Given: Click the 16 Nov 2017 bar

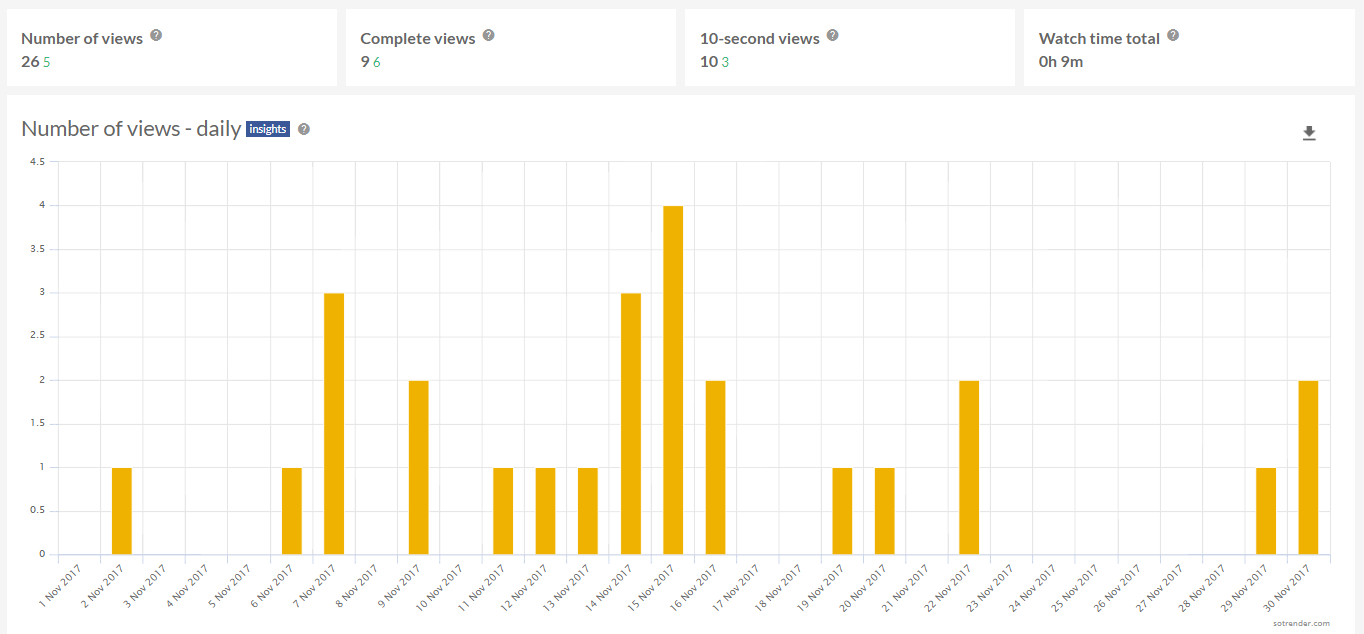Looking at the screenshot, I should coord(715,467).
